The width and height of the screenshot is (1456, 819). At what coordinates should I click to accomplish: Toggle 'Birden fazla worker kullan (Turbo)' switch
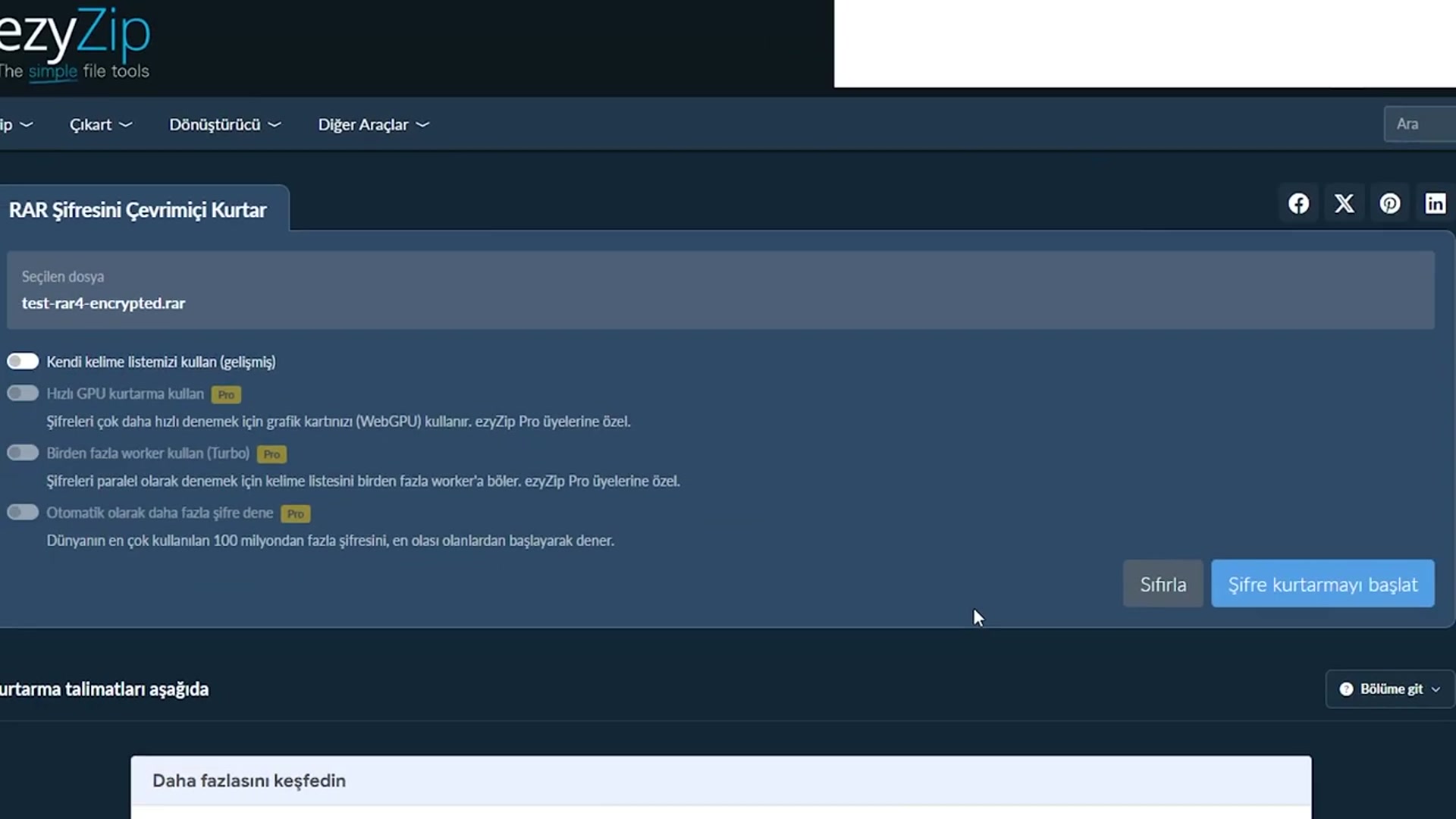point(23,453)
